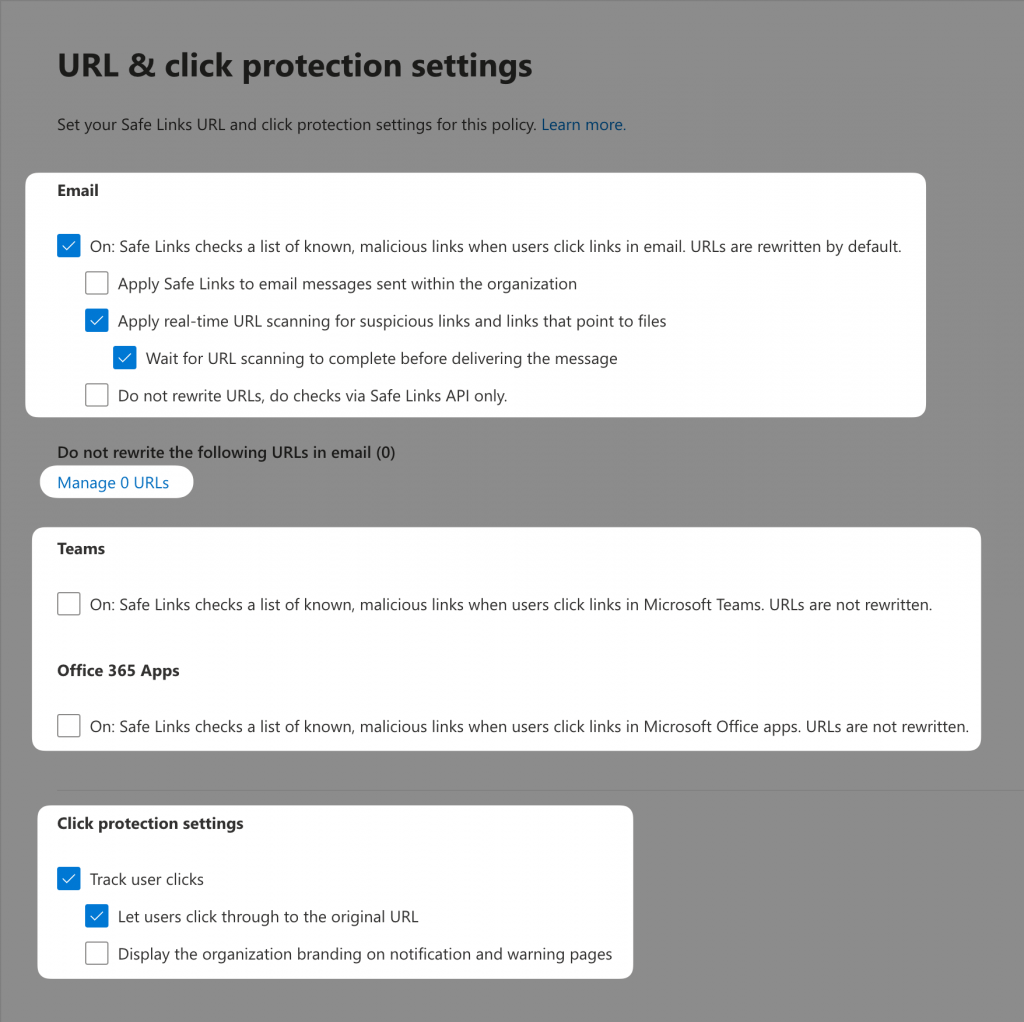Enable Safe Links for Microsoft Office apps
Image resolution: width=1024 pixels, height=1022 pixels.
click(x=68, y=726)
